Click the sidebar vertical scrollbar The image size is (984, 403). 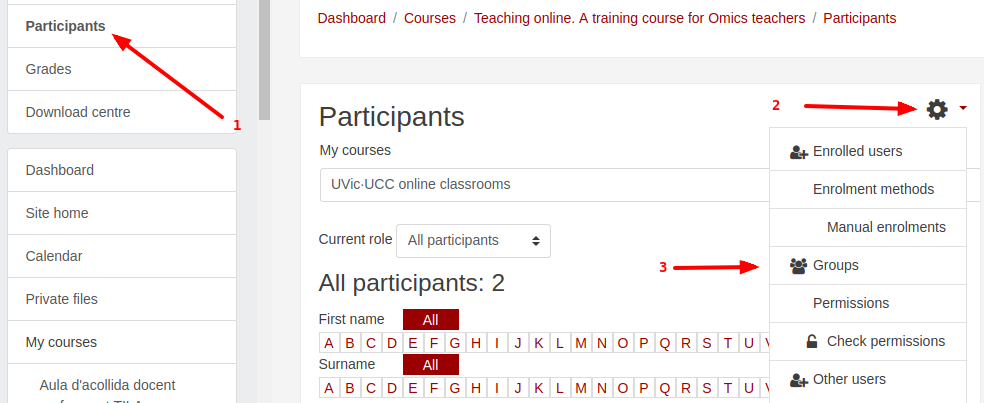pos(264,60)
